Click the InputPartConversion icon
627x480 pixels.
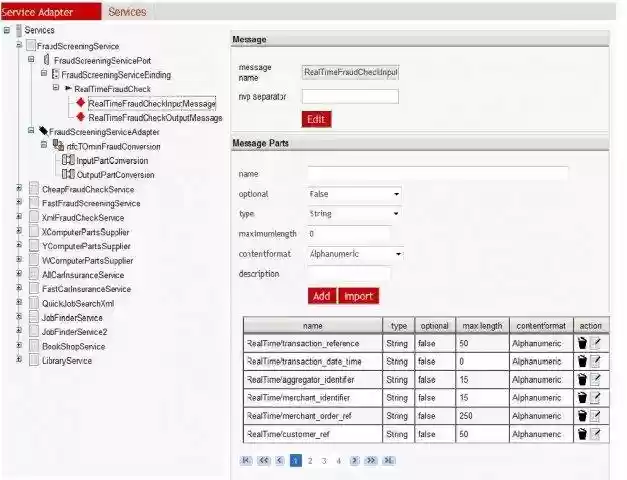68,160
